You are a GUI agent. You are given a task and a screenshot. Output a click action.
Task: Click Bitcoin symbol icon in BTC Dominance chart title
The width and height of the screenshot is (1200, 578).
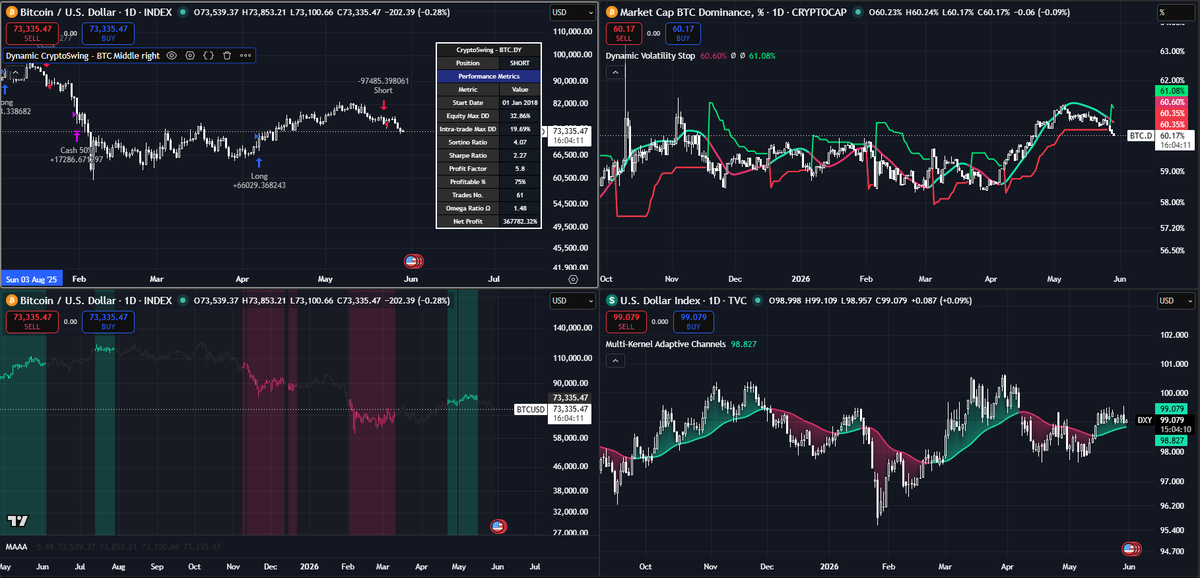click(x=612, y=12)
